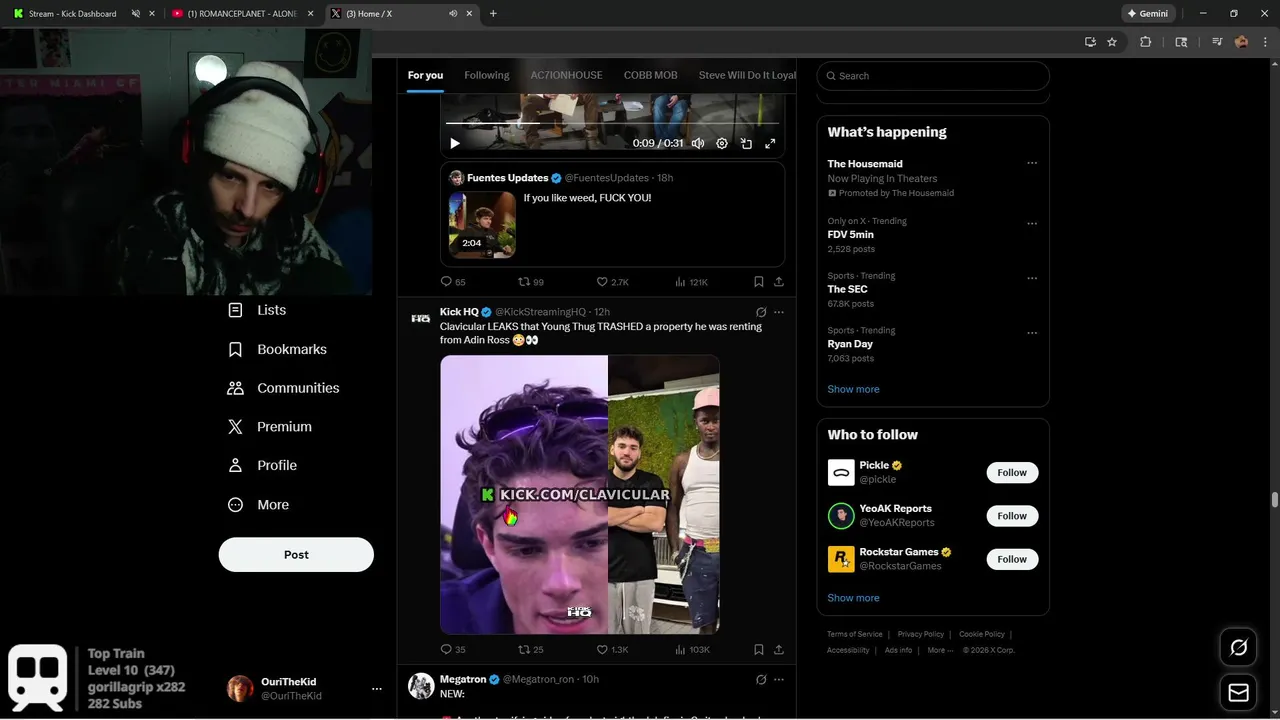Screen dimensions: 1280x720
Task: Open more options for Ryan Day trend
Action: coord(1032,333)
